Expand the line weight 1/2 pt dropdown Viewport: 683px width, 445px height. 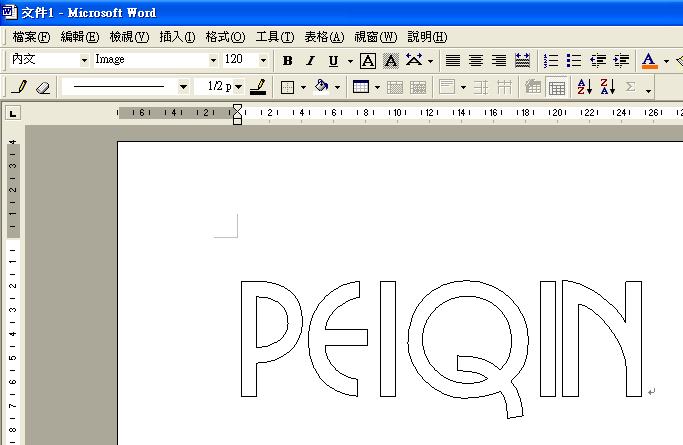(239, 87)
